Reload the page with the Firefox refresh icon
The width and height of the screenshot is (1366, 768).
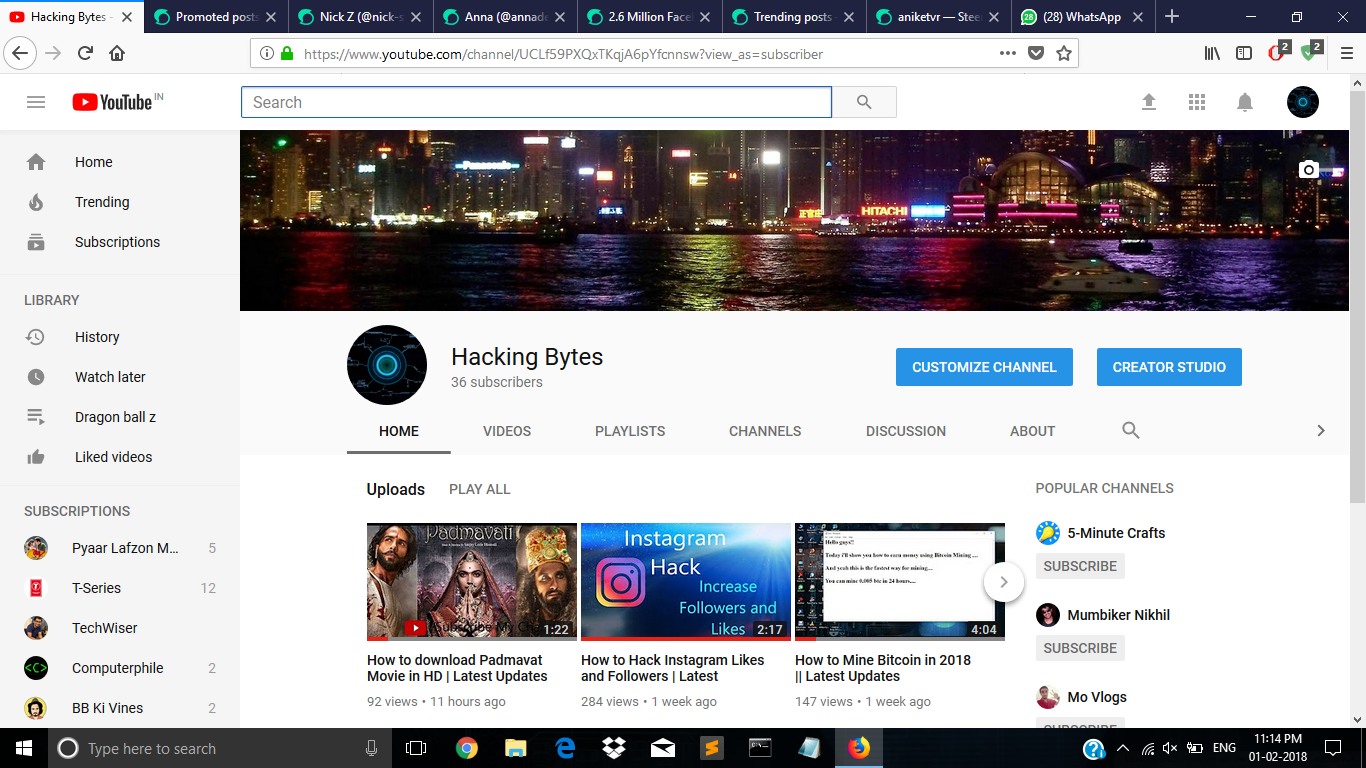point(85,53)
